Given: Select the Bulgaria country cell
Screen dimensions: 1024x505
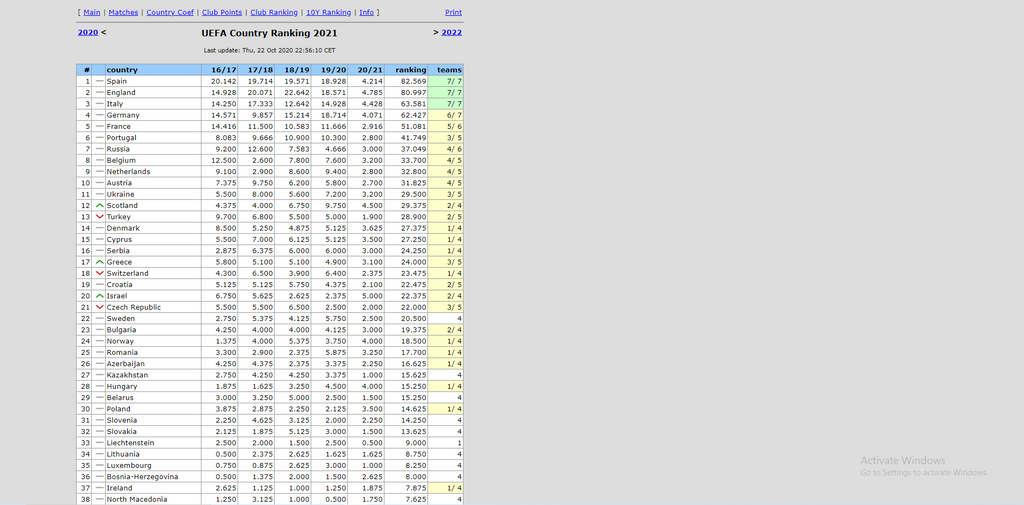Looking at the screenshot, I should point(153,330).
